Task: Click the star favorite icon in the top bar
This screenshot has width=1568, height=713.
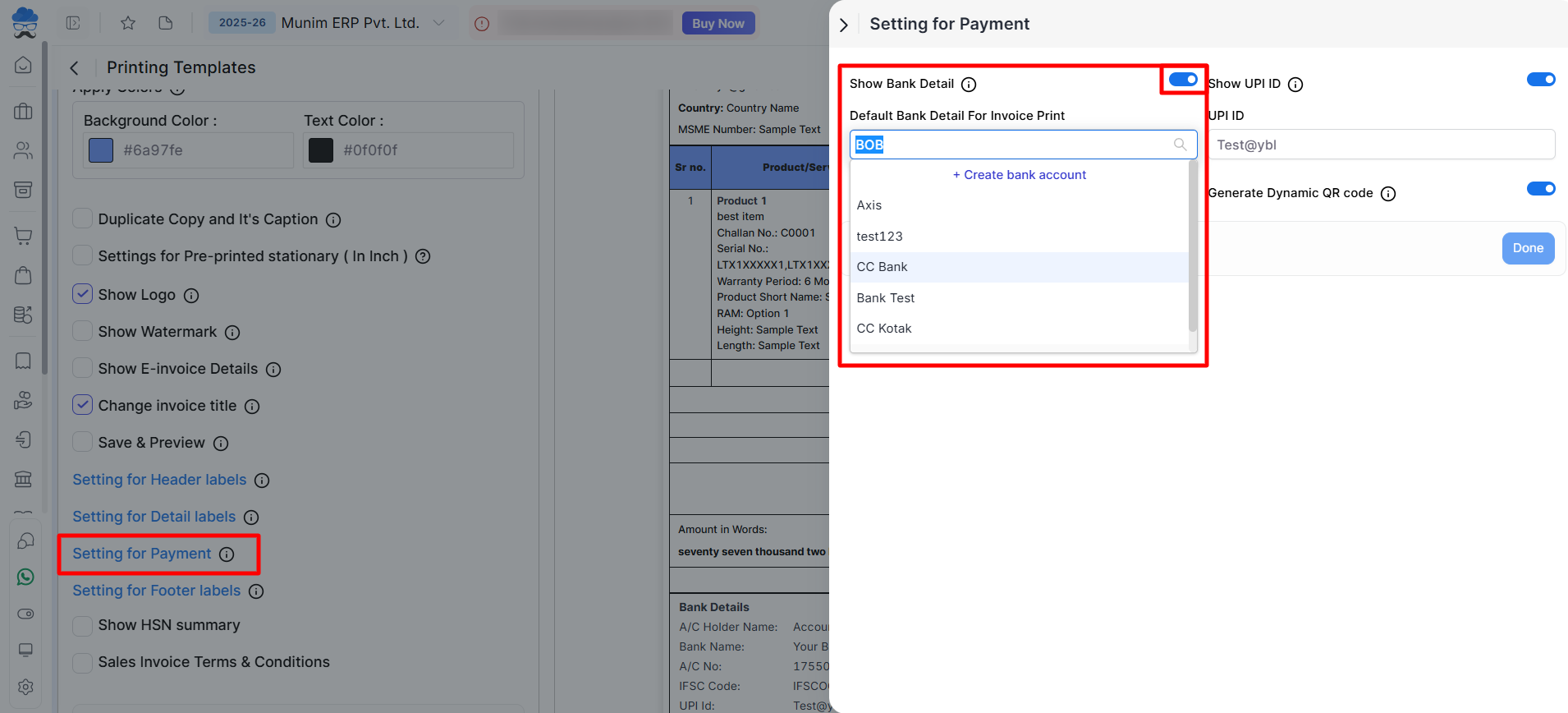Action: pyautogui.click(x=128, y=23)
